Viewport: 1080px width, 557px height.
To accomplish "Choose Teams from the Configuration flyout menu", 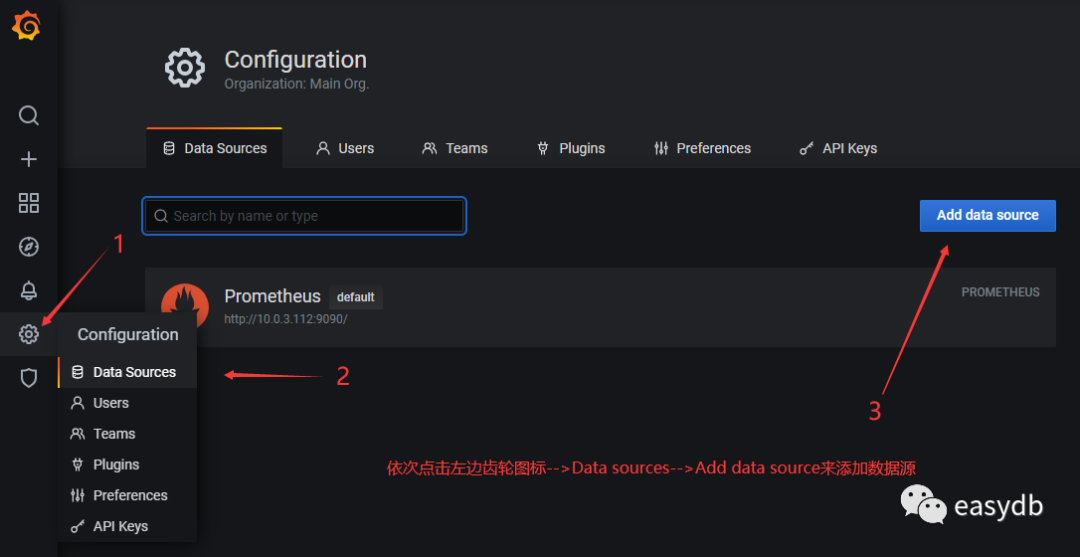I will point(114,434).
